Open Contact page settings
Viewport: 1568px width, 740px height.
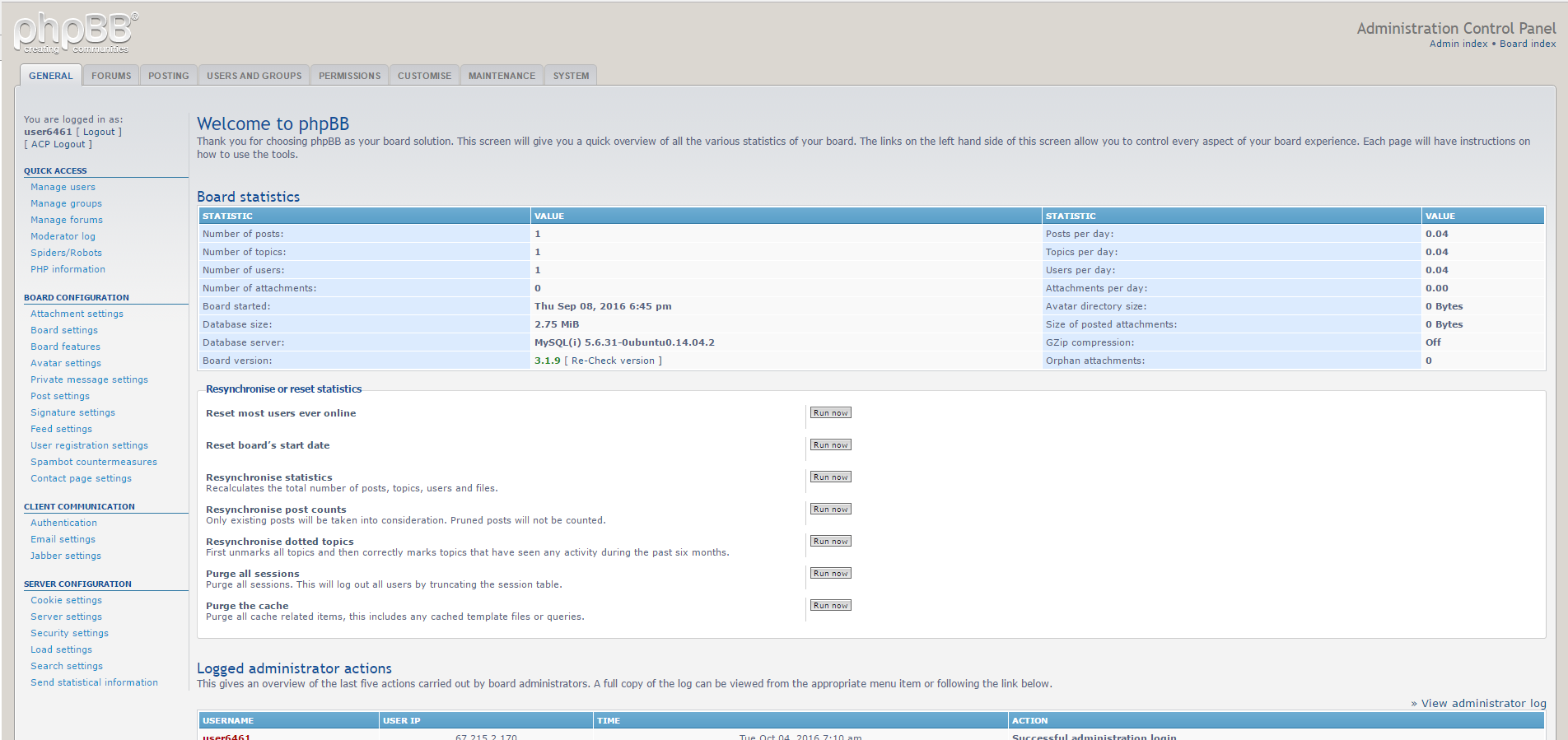click(81, 478)
